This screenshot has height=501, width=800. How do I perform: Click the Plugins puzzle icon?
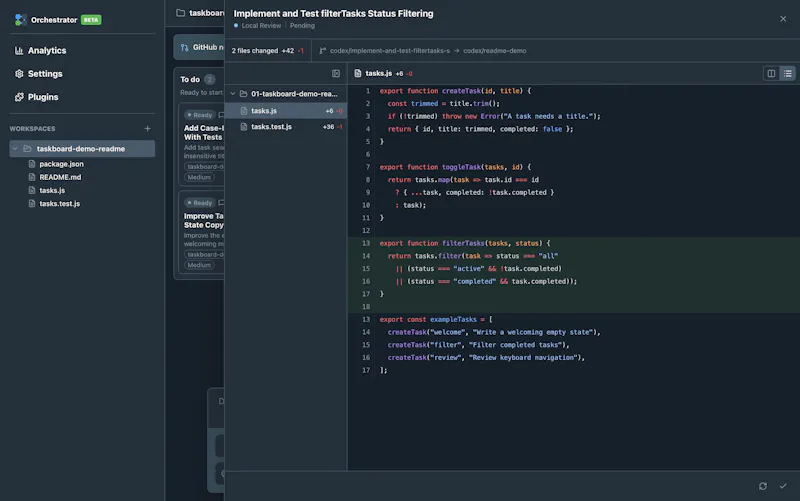[x=19, y=97]
